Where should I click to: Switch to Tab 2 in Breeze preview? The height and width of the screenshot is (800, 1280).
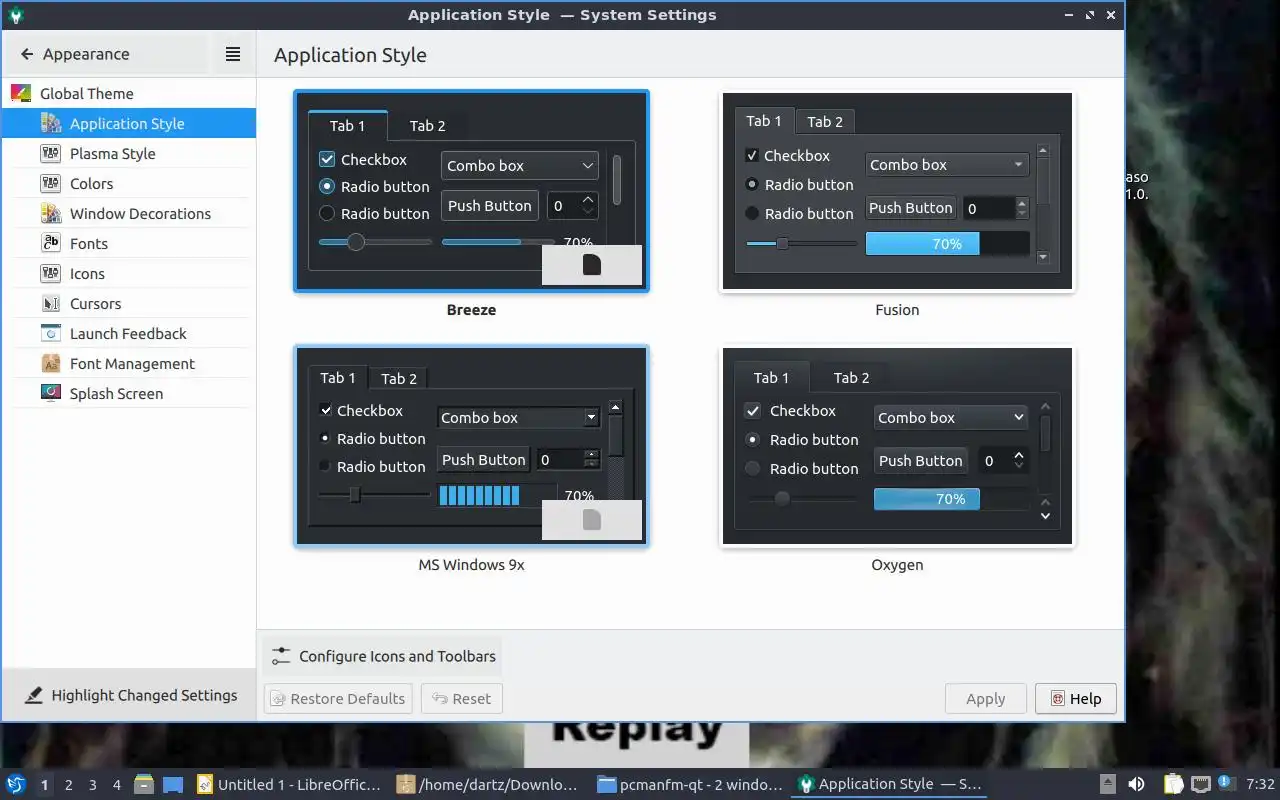click(x=427, y=126)
